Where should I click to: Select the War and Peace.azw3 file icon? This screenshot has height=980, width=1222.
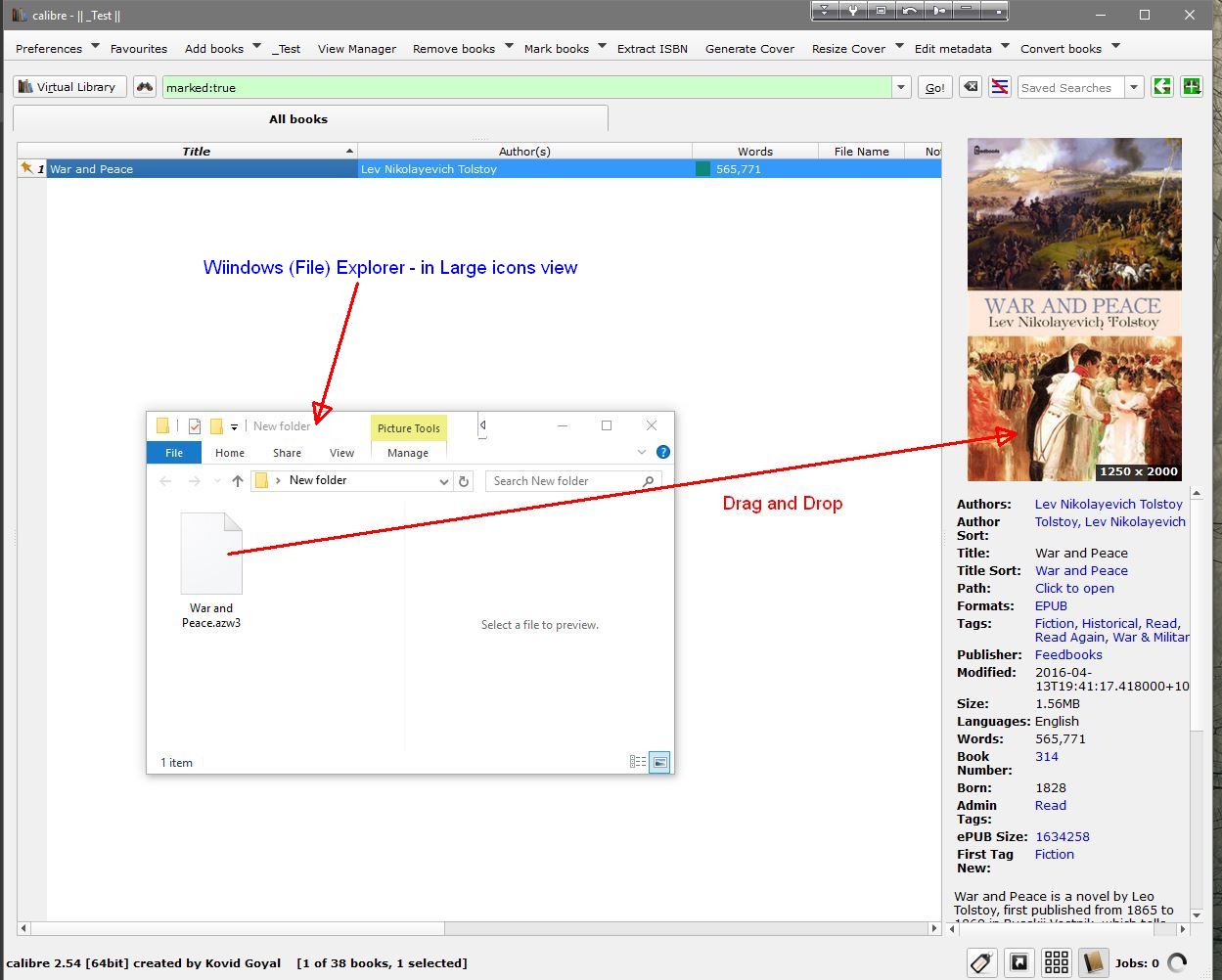211,554
